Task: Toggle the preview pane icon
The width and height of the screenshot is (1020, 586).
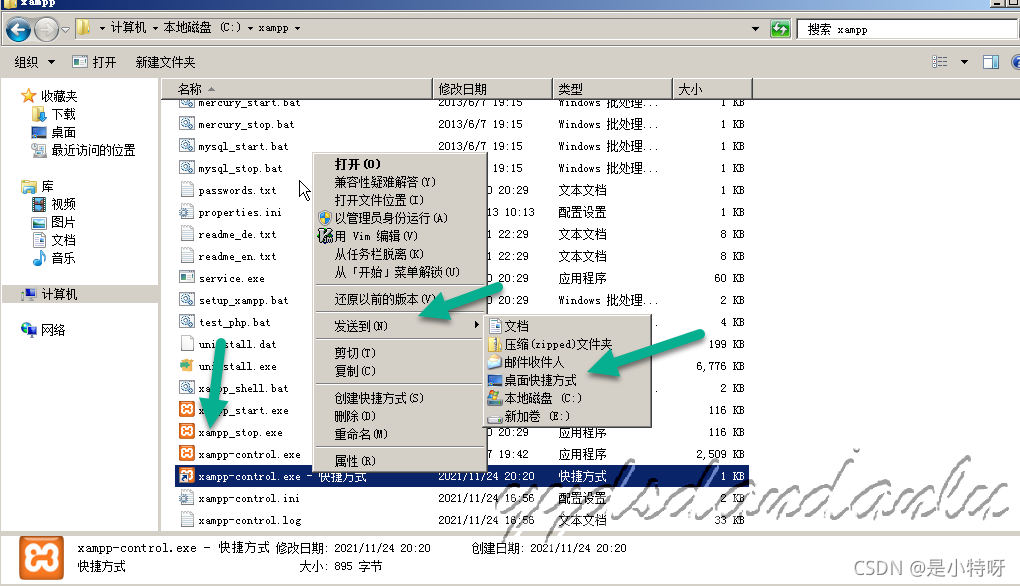Action: 991,62
